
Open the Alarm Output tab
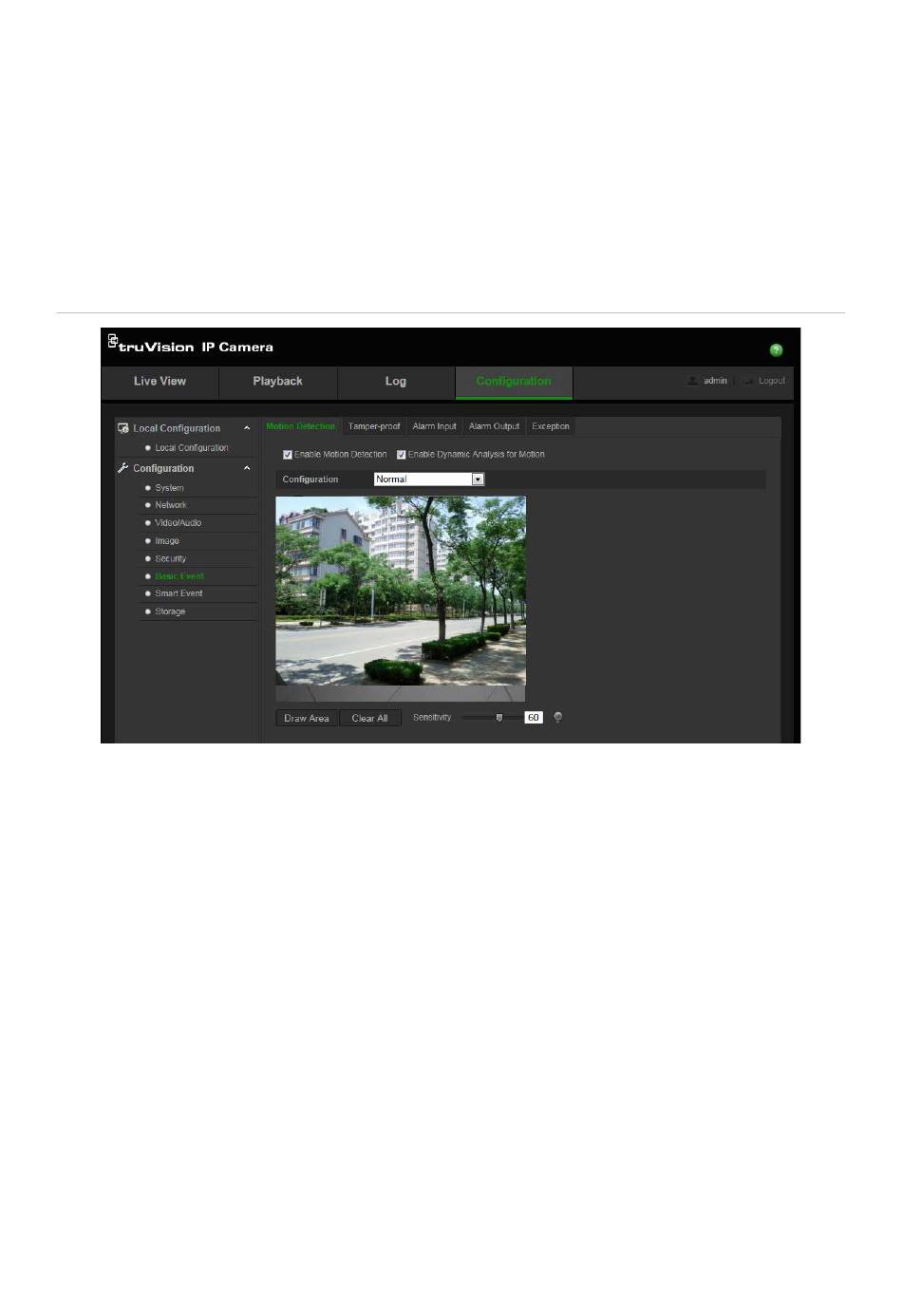(494, 426)
